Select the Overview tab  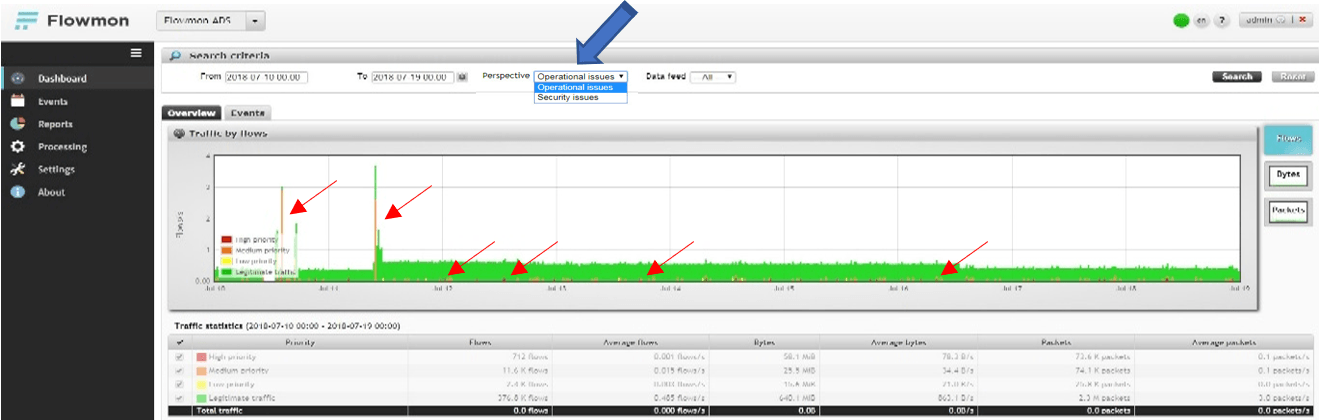point(191,113)
